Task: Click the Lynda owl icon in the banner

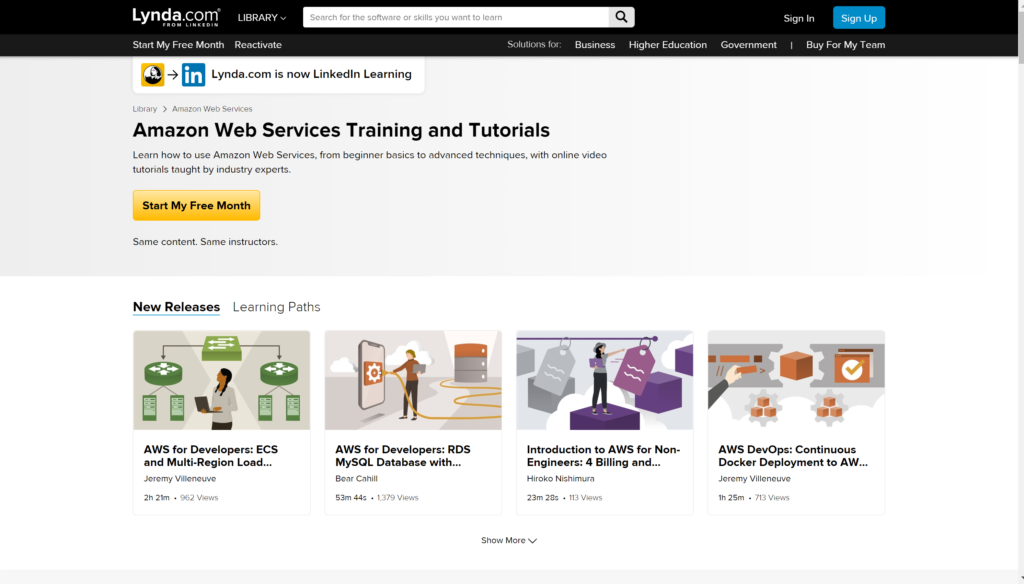Action: [x=153, y=74]
